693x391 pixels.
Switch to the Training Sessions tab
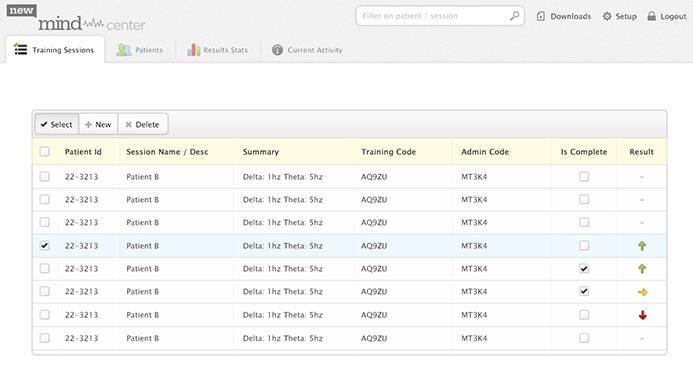coord(55,49)
